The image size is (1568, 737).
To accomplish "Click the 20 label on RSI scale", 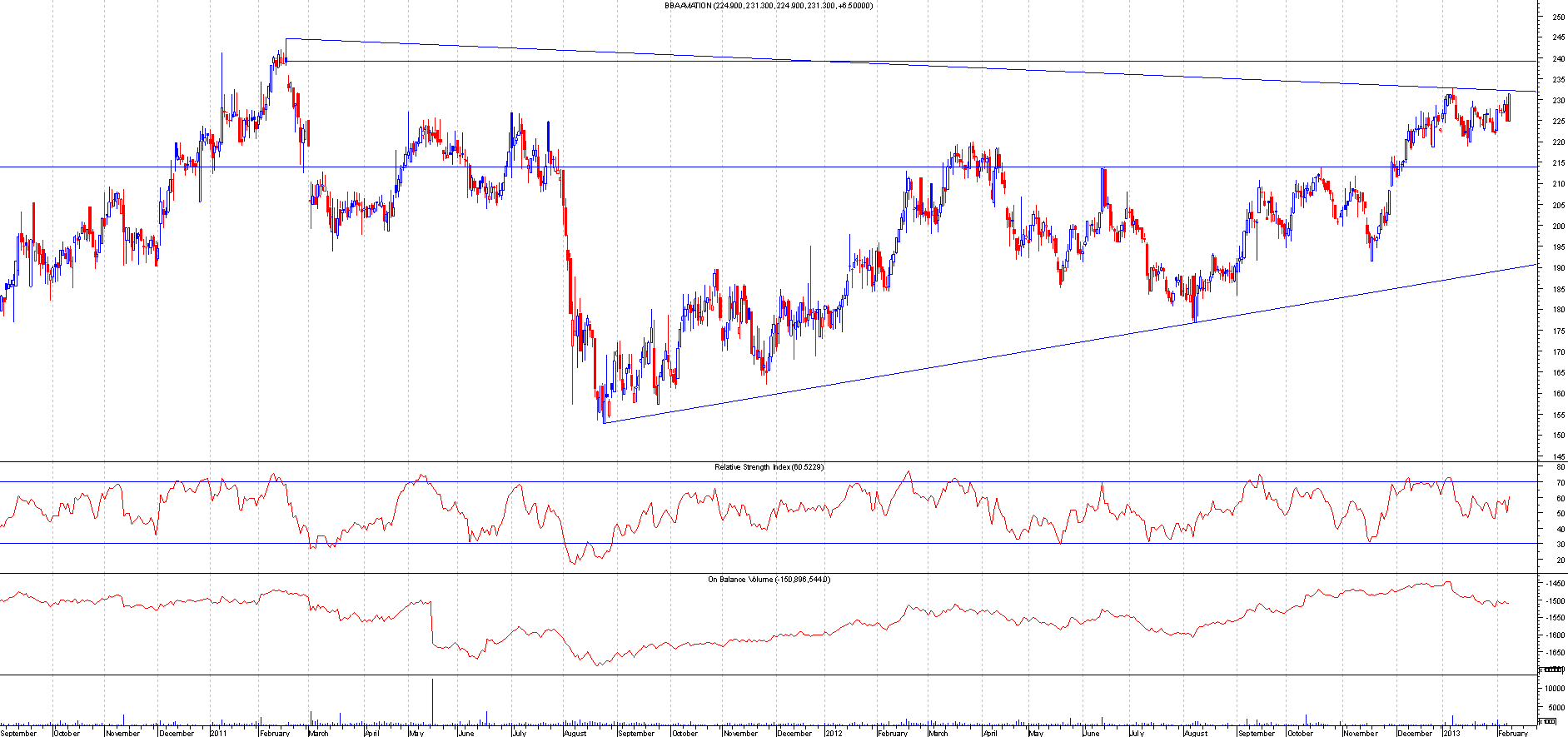I will [1555, 560].
